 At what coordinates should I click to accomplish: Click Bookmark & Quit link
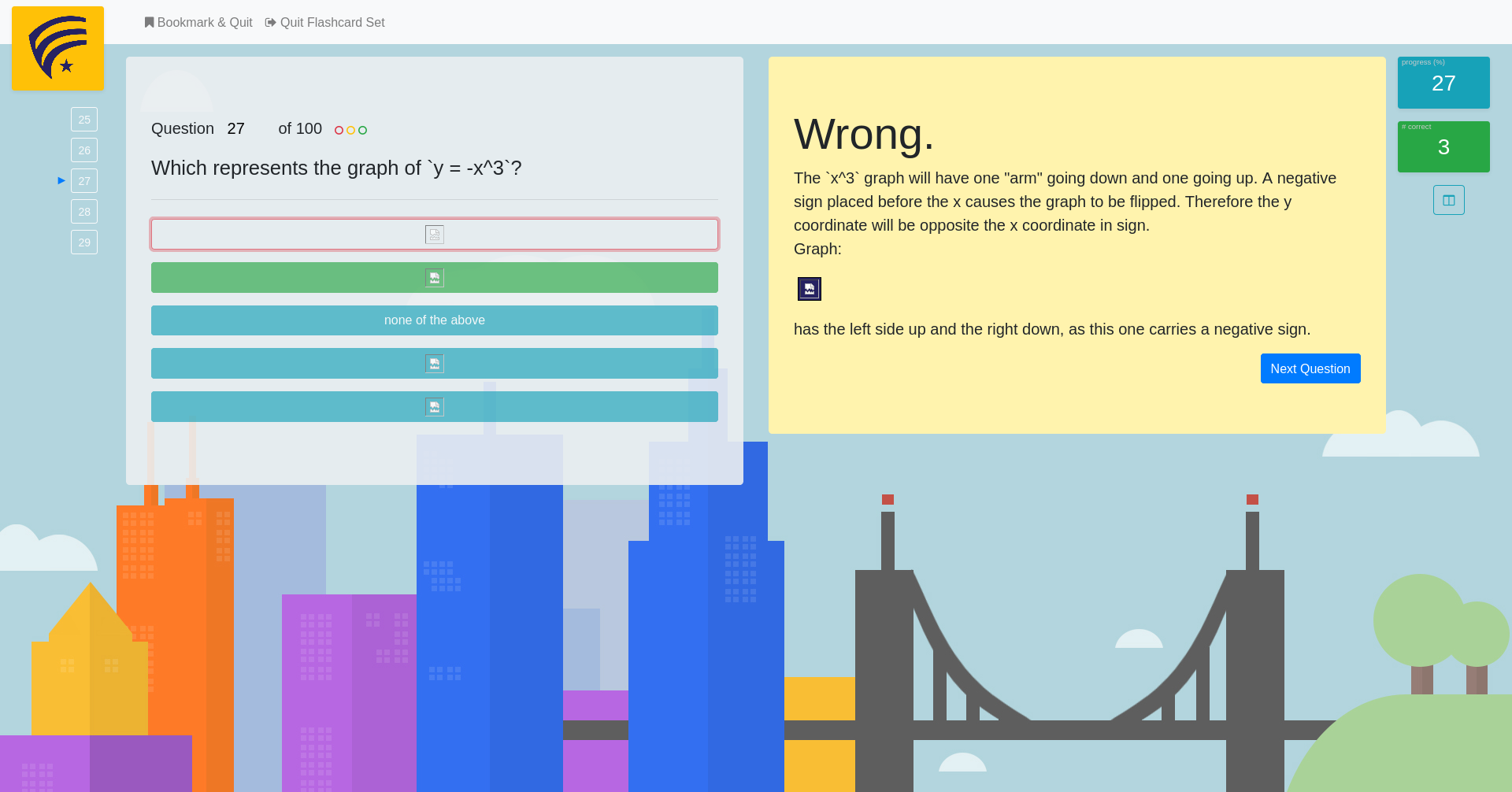198,23
